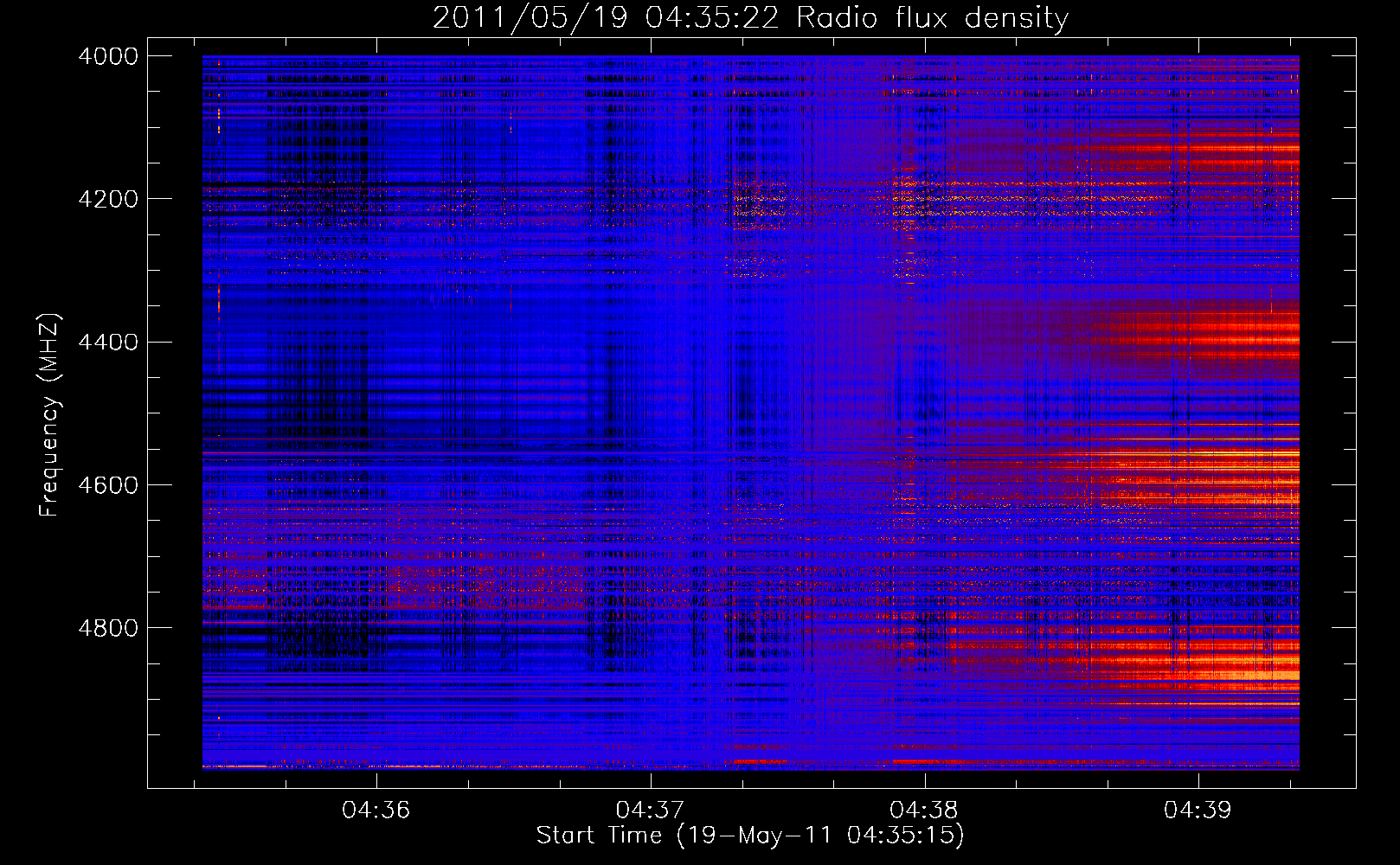Click the 04:36 time tick label
This screenshot has height=865, width=1400.
click(x=376, y=811)
